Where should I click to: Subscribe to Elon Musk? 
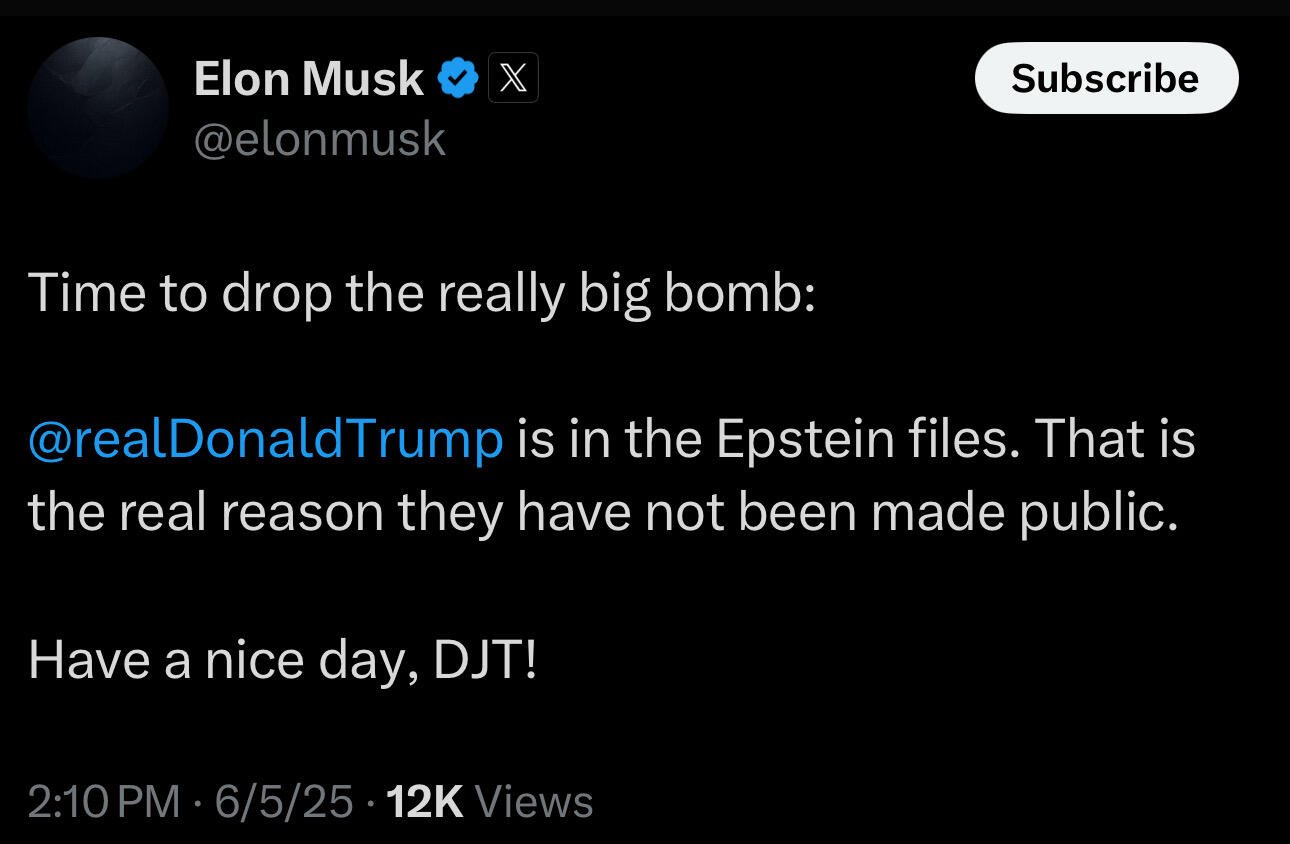[x=1106, y=78]
